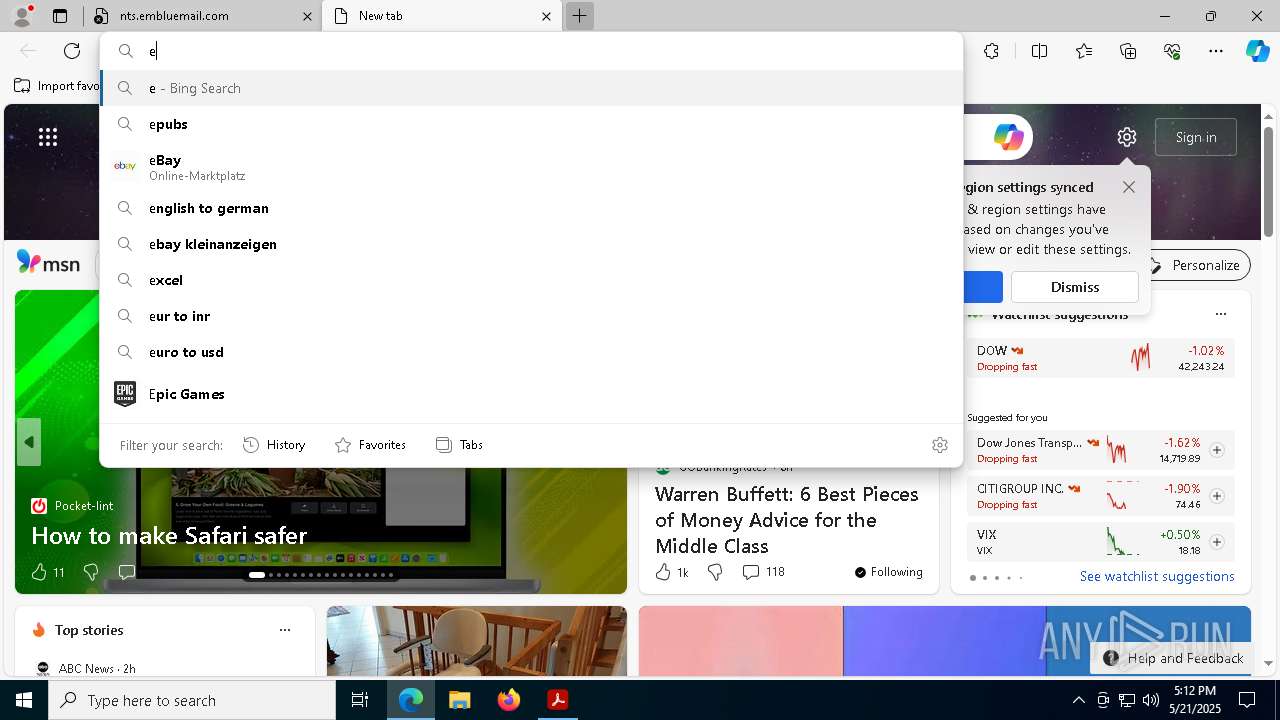Viewport: 1280px width, 720px height.
Task: Open the tab actions menu icon
Action: 60,16
